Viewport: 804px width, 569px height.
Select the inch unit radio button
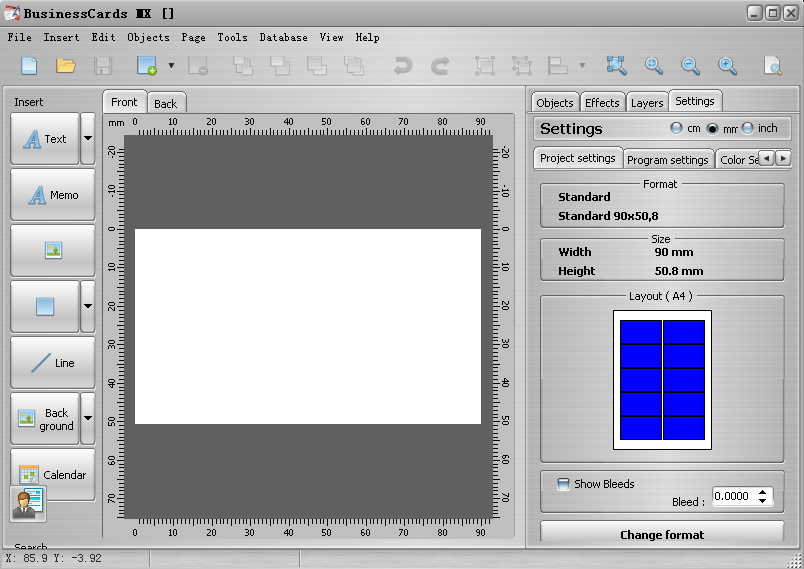[747, 129]
